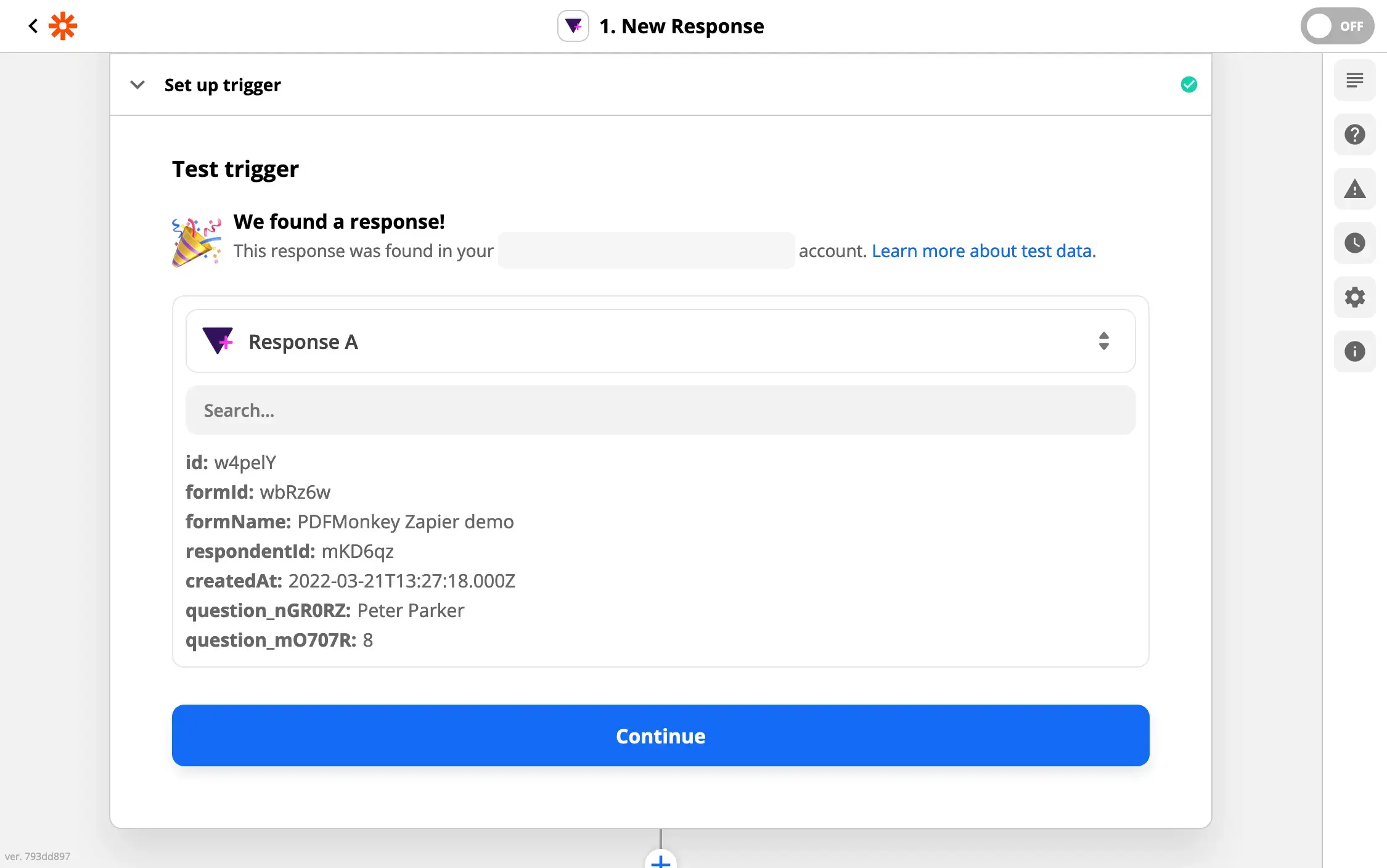Open Learn more about test data link
Viewport: 1387px width, 868px height.
pos(983,250)
